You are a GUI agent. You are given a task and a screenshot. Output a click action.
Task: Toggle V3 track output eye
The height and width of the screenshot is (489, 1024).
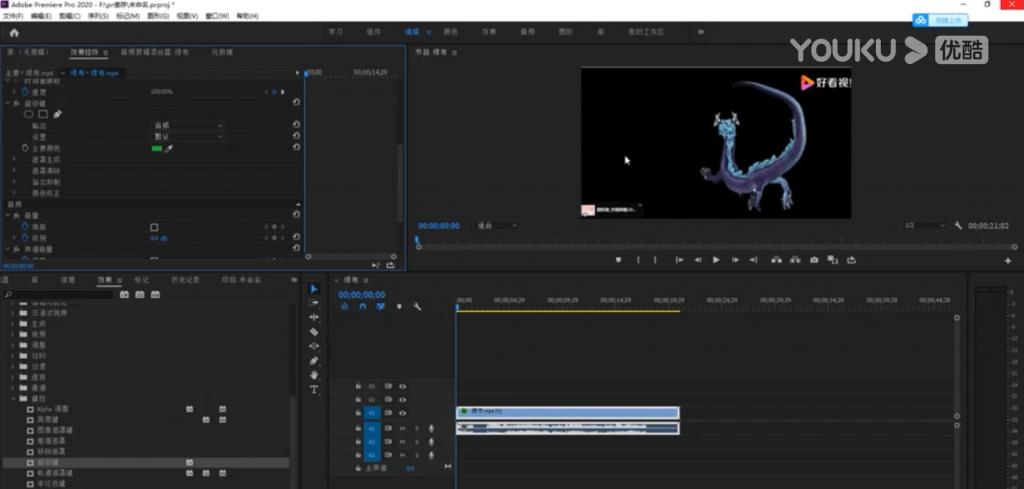click(x=402, y=386)
